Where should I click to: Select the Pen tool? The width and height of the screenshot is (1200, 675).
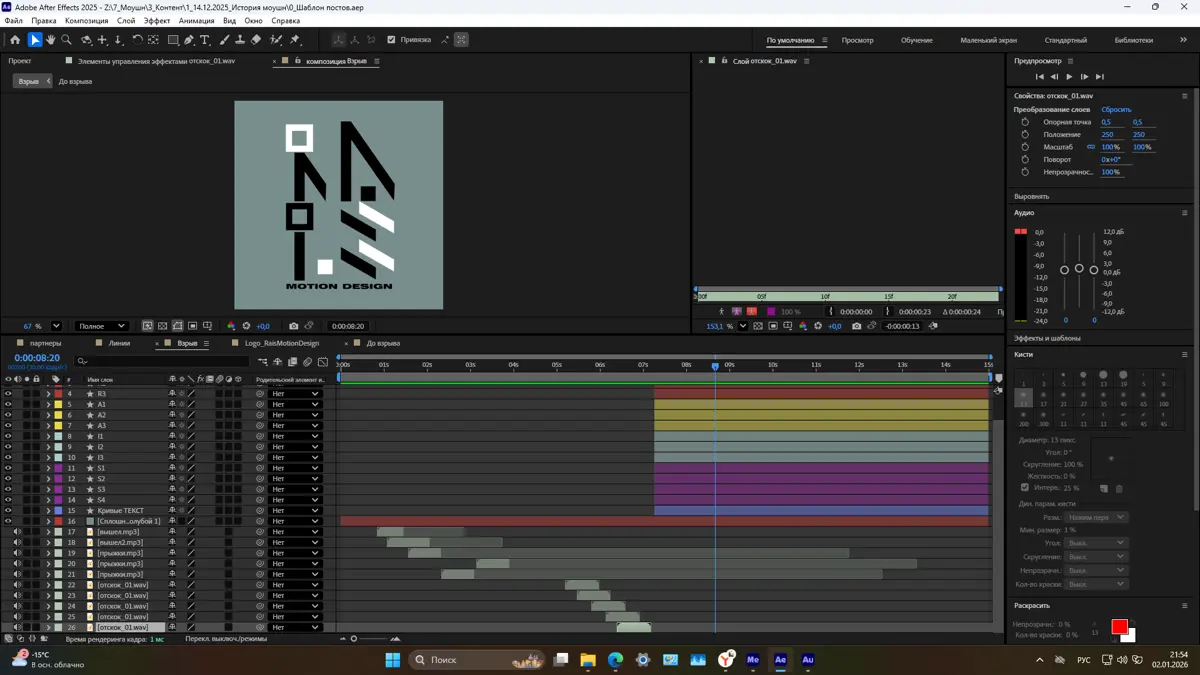pos(189,40)
